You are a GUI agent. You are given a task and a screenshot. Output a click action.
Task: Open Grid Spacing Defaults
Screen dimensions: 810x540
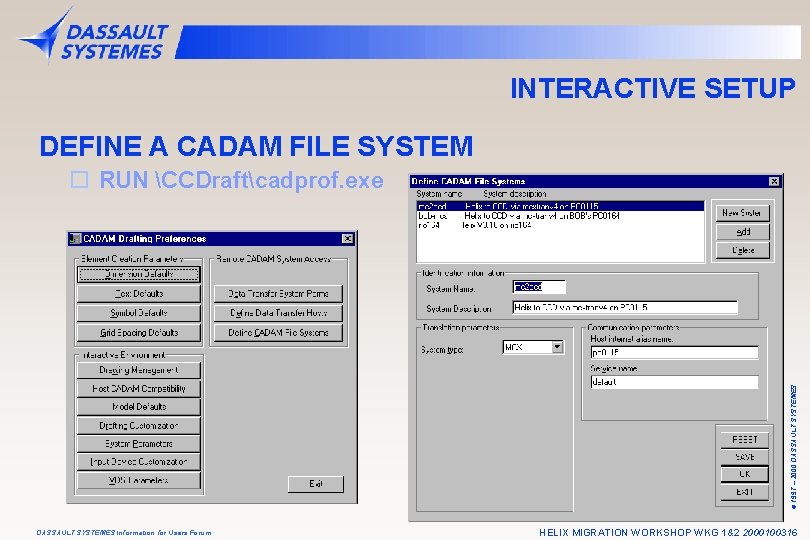pyautogui.click(x=138, y=333)
